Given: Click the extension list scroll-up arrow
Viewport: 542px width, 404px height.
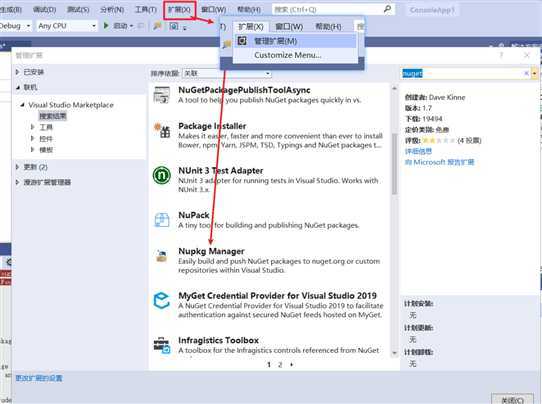Looking at the screenshot, I should pyautogui.click(x=394, y=89).
